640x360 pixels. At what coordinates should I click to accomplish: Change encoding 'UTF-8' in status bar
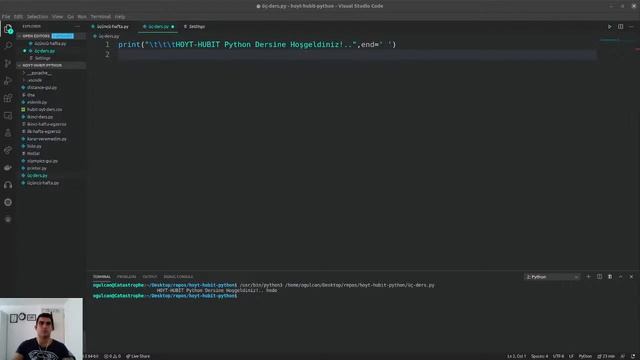558,356
